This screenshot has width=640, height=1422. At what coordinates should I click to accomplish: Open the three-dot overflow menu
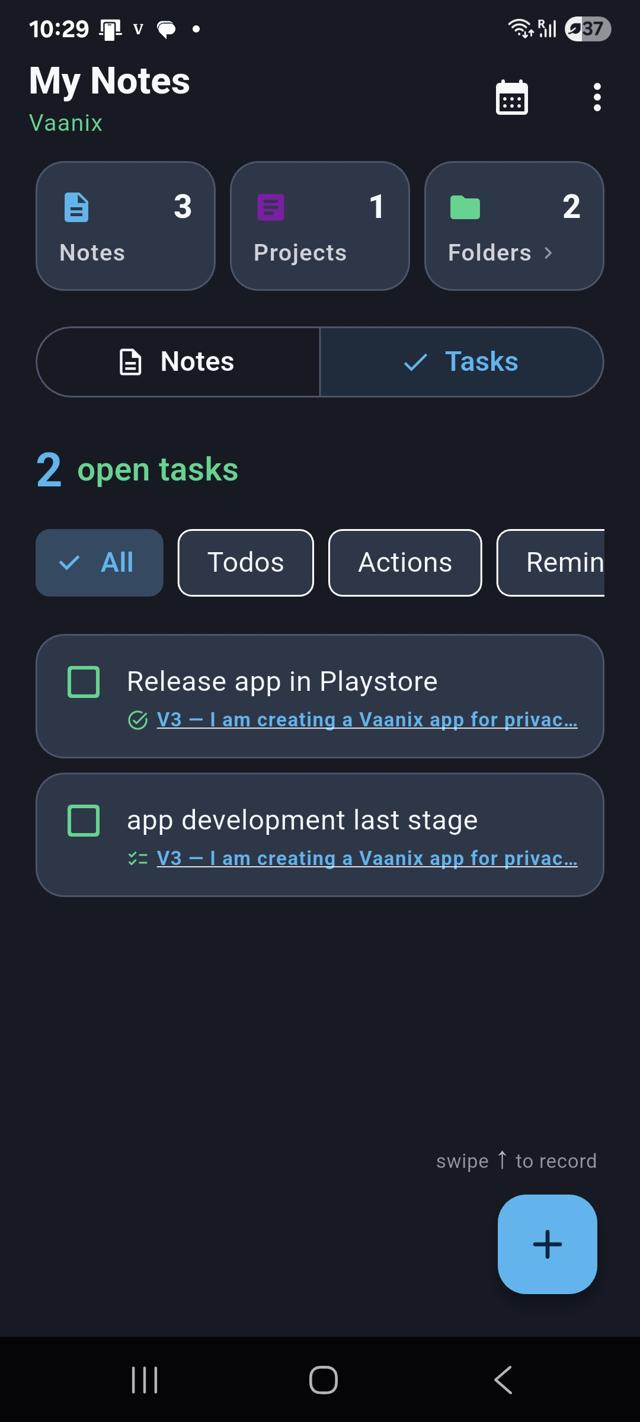tap(597, 97)
